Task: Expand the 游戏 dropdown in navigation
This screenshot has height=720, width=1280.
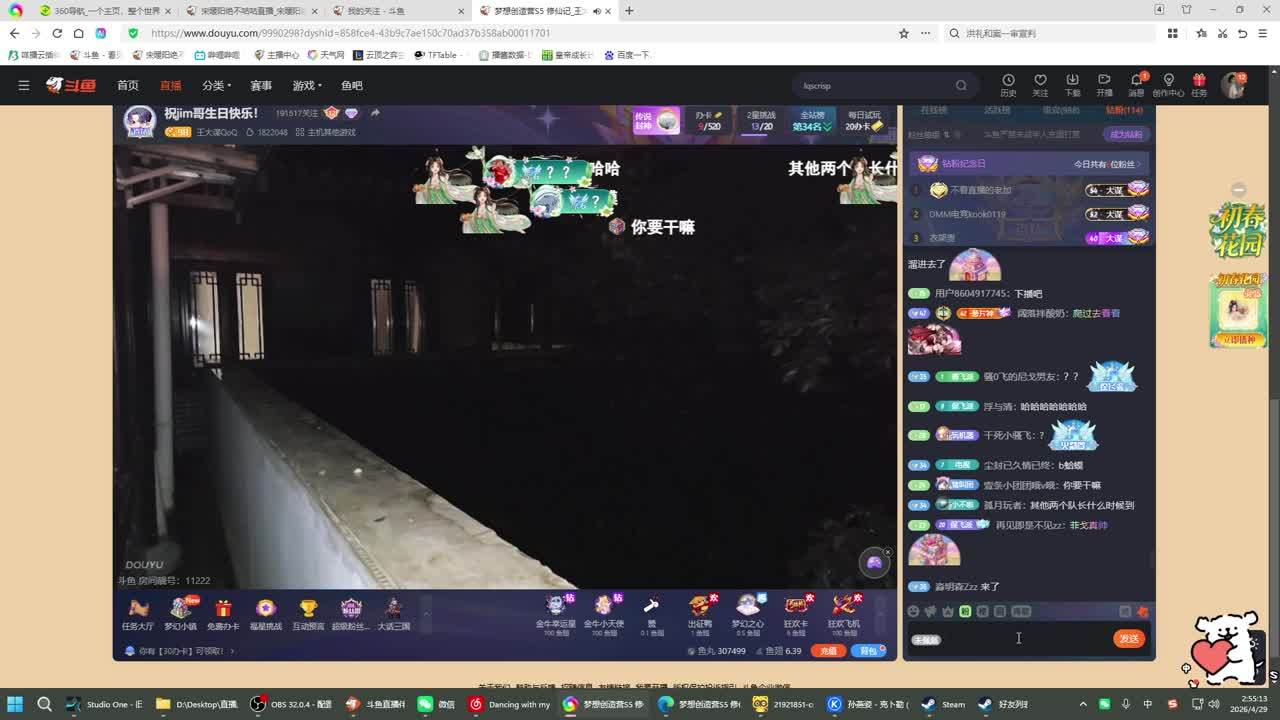Action: [307, 86]
